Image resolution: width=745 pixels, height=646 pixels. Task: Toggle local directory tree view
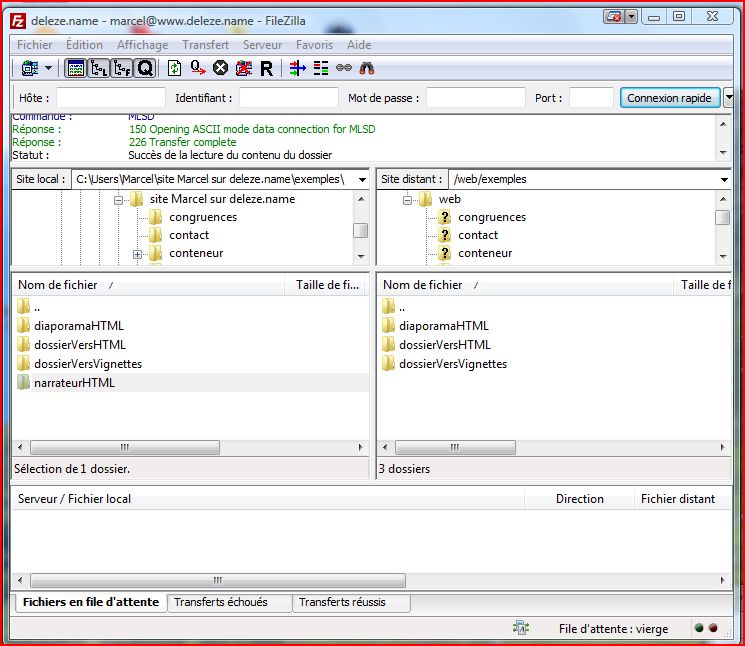click(x=99, y=68)
